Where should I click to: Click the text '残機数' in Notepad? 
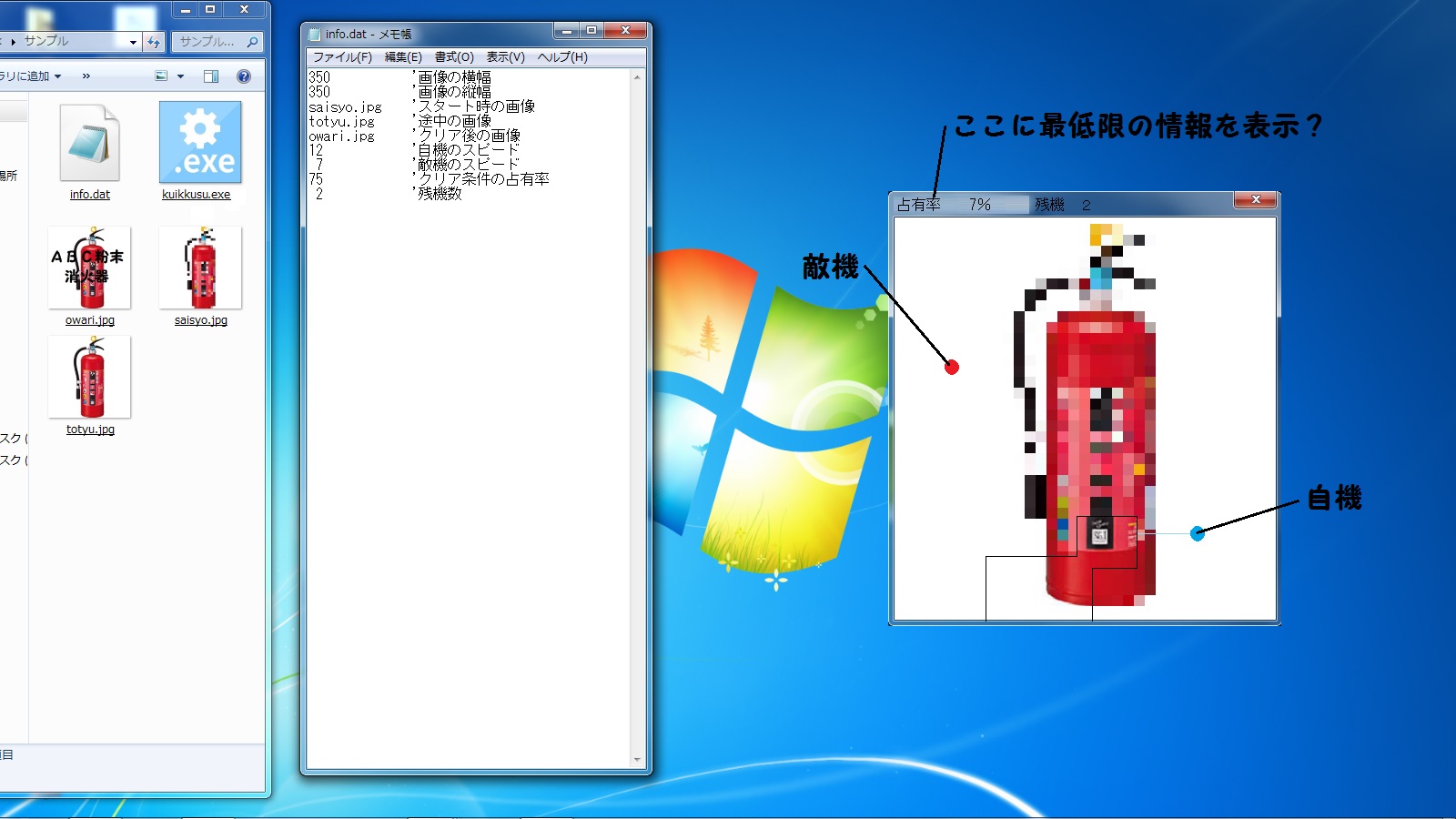pos(440,194)
